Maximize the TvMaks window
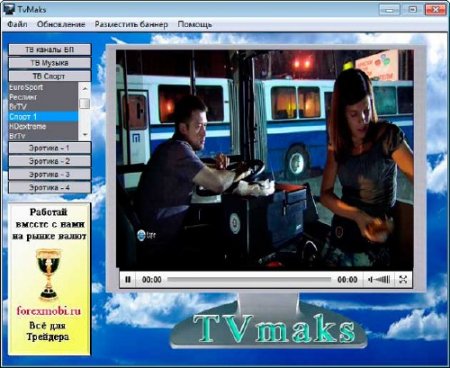450x368 pixels. [413, 10]
